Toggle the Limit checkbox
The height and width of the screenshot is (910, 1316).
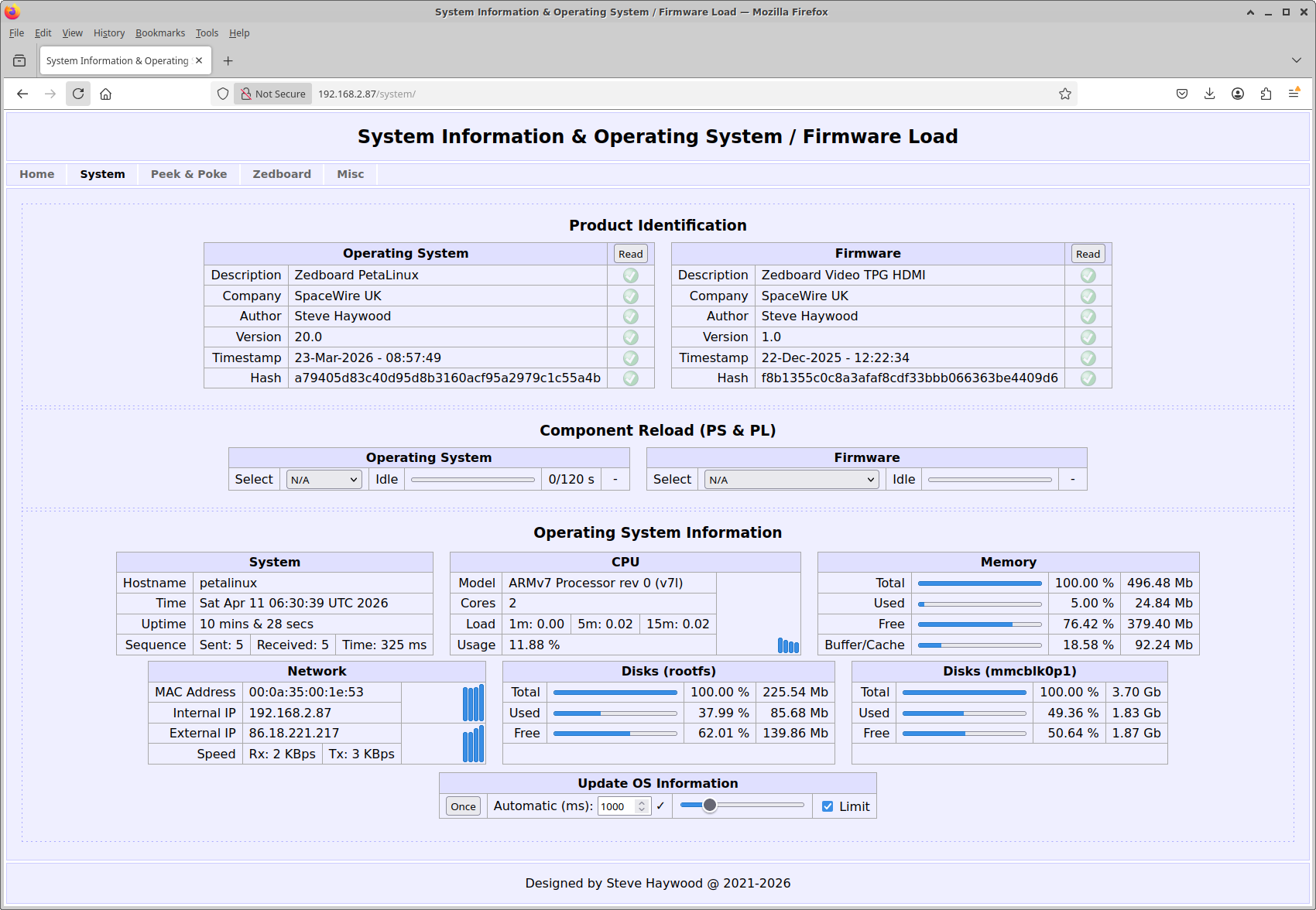[x=828, y=806]
